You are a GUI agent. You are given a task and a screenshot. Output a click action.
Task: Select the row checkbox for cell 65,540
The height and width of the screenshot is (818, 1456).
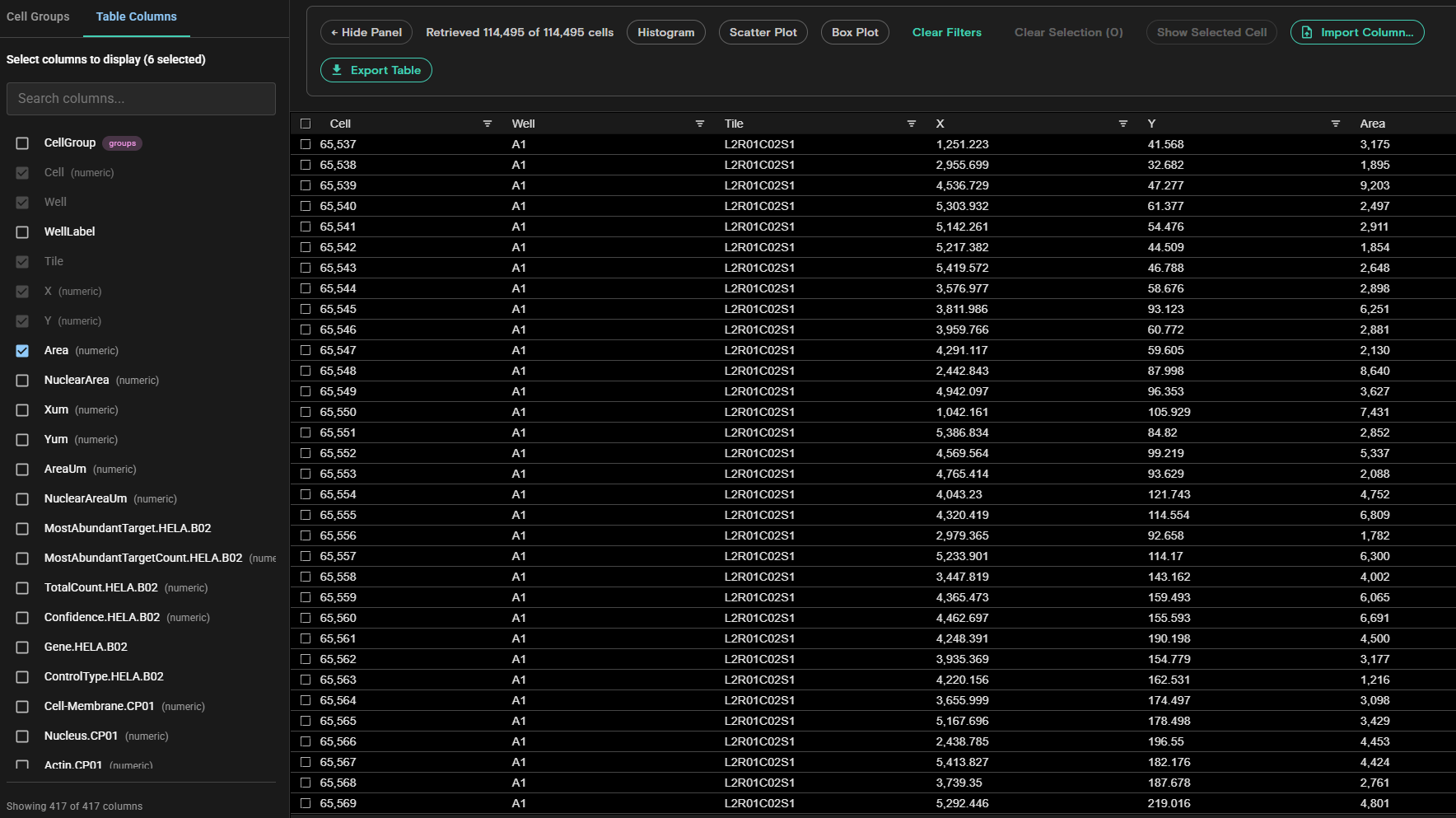pyautogui.click(x=306, y=206)
